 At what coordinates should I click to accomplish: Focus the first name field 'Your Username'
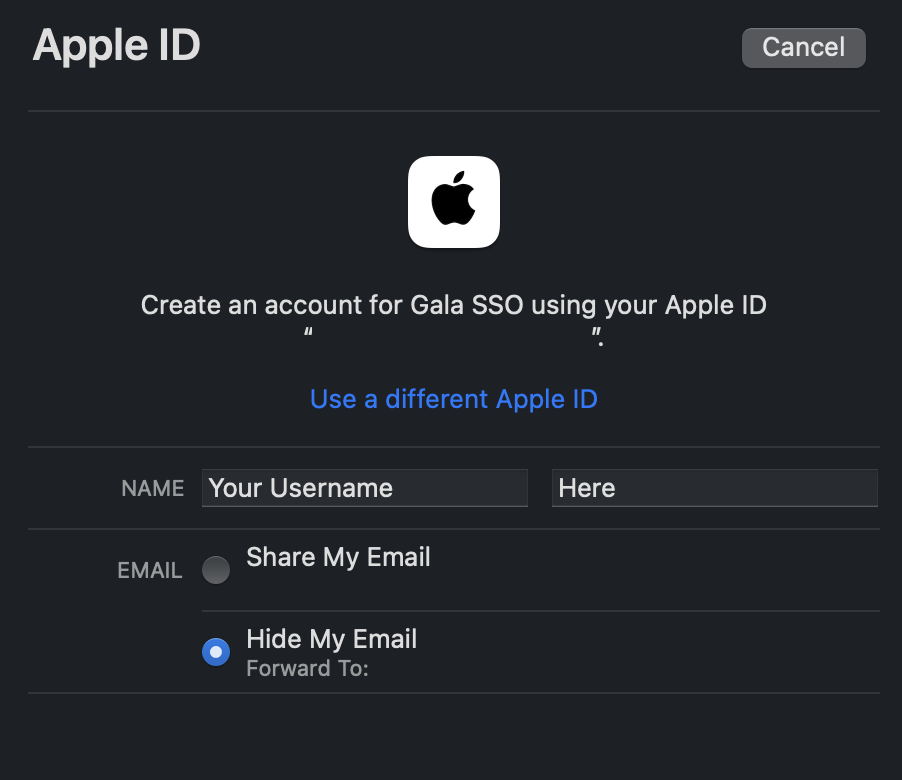pyautogui.click(x=365, y=488)
